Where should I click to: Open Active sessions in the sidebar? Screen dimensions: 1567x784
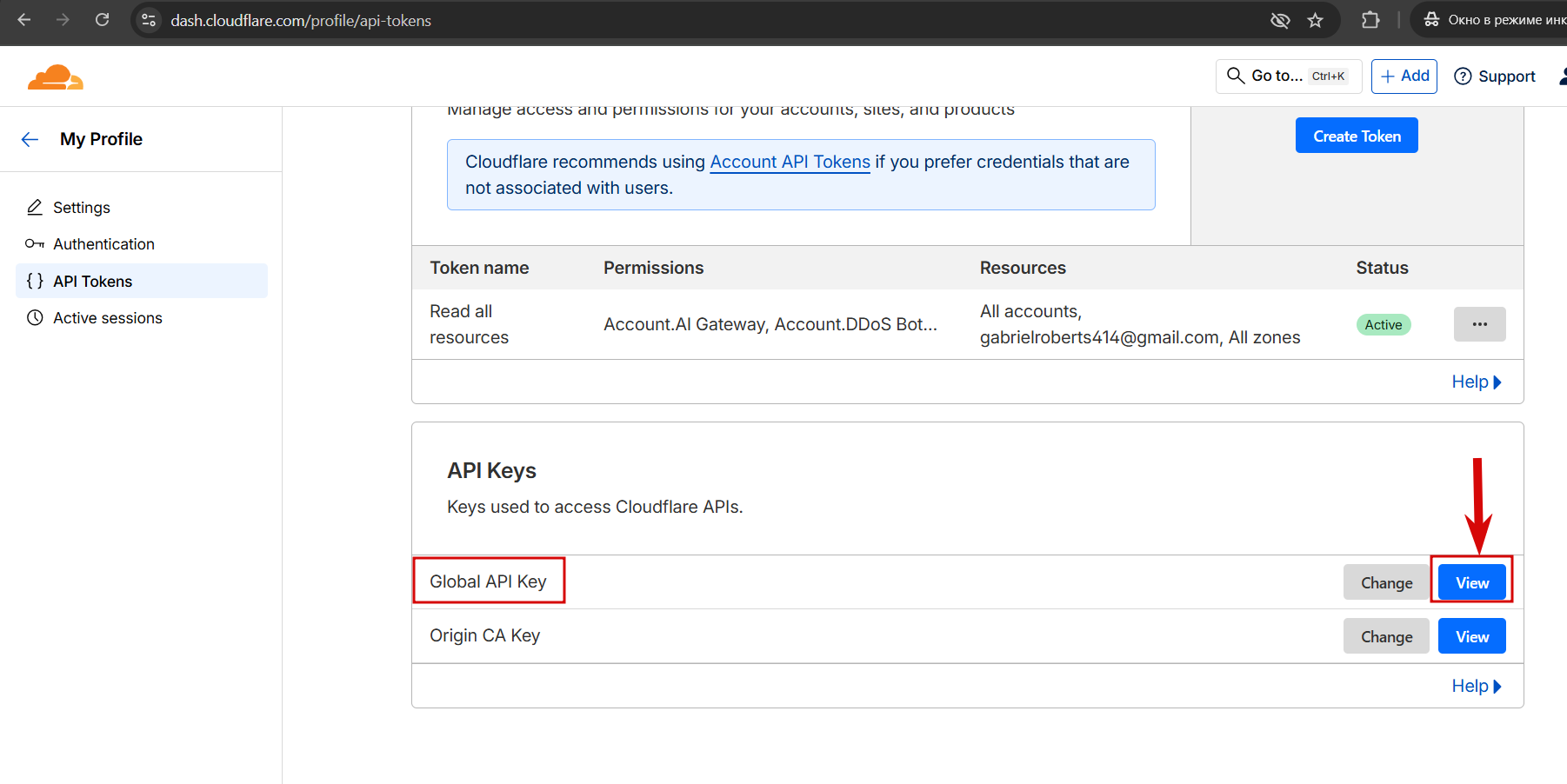click(x=107, y=318)
